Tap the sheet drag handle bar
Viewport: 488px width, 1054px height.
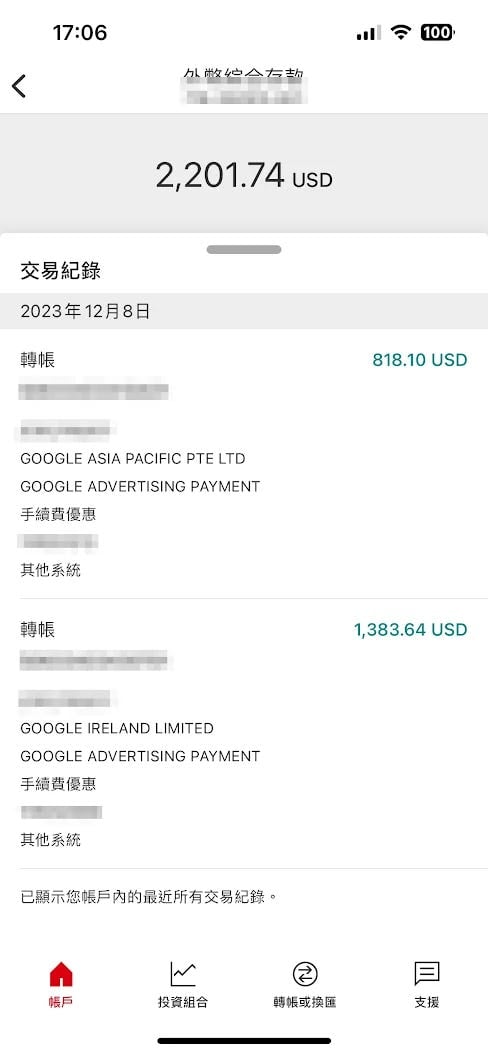244,249
